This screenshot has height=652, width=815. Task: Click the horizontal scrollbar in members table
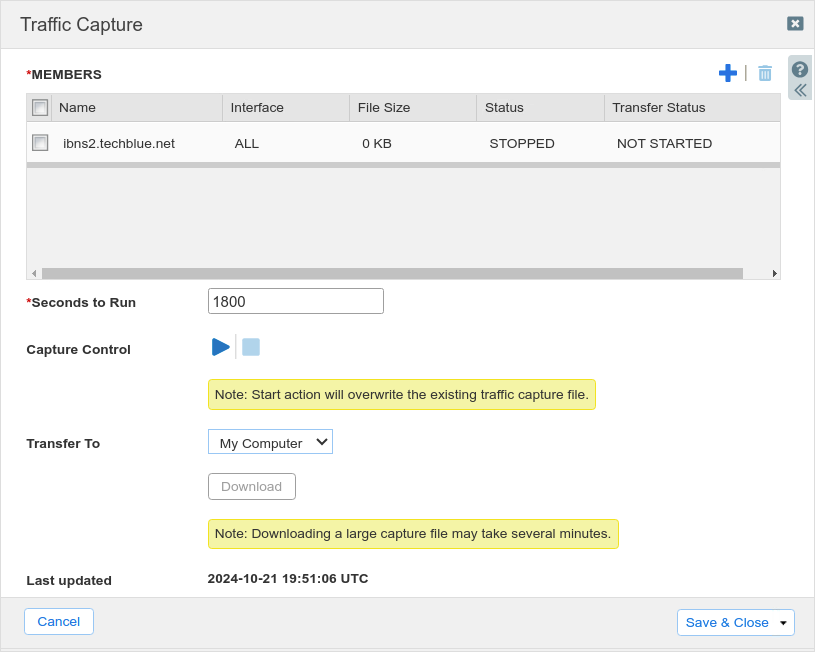coord(392,273)
